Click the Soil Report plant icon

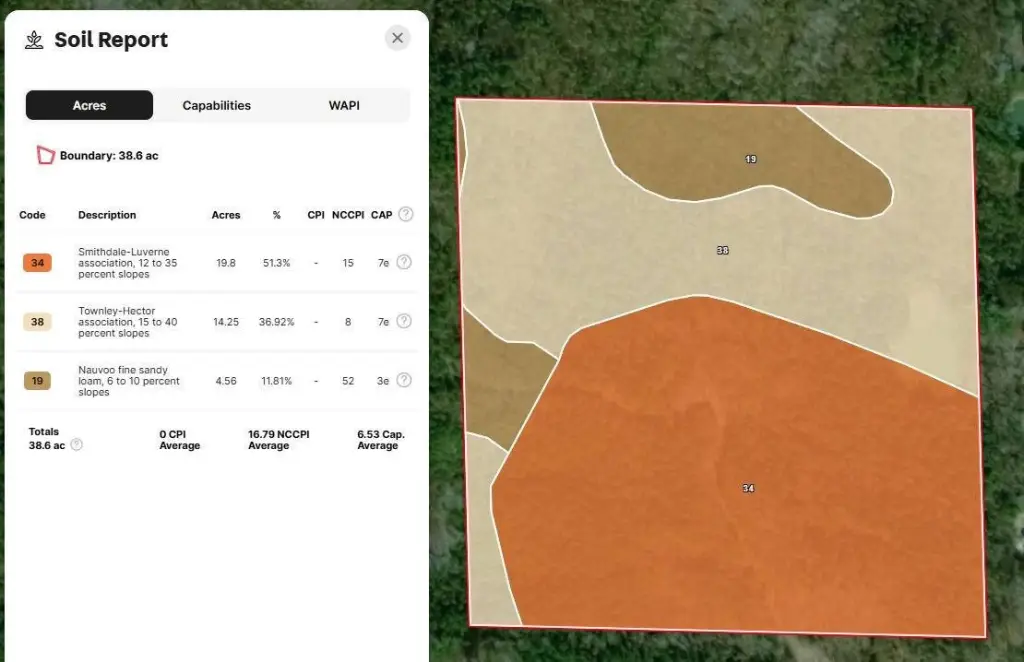(x=35, y=40)
